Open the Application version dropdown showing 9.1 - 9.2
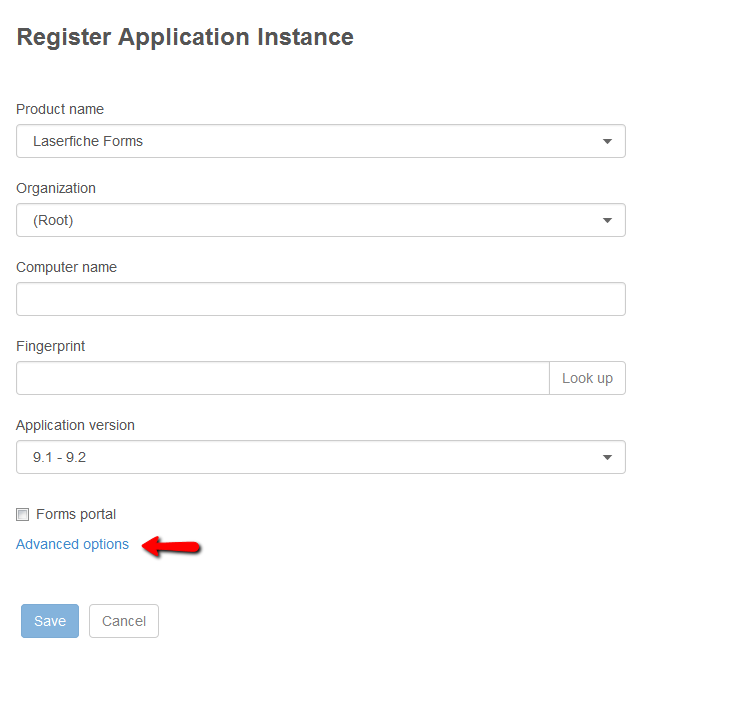This screenshot has width=744, height=708. 321,457
